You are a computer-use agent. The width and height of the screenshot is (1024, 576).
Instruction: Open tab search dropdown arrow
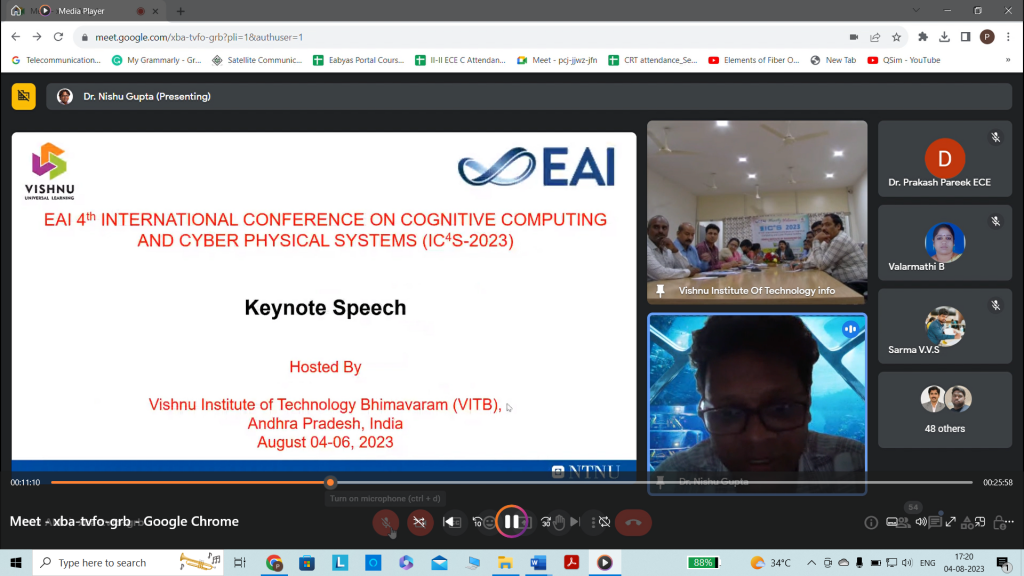pos(916,10)
